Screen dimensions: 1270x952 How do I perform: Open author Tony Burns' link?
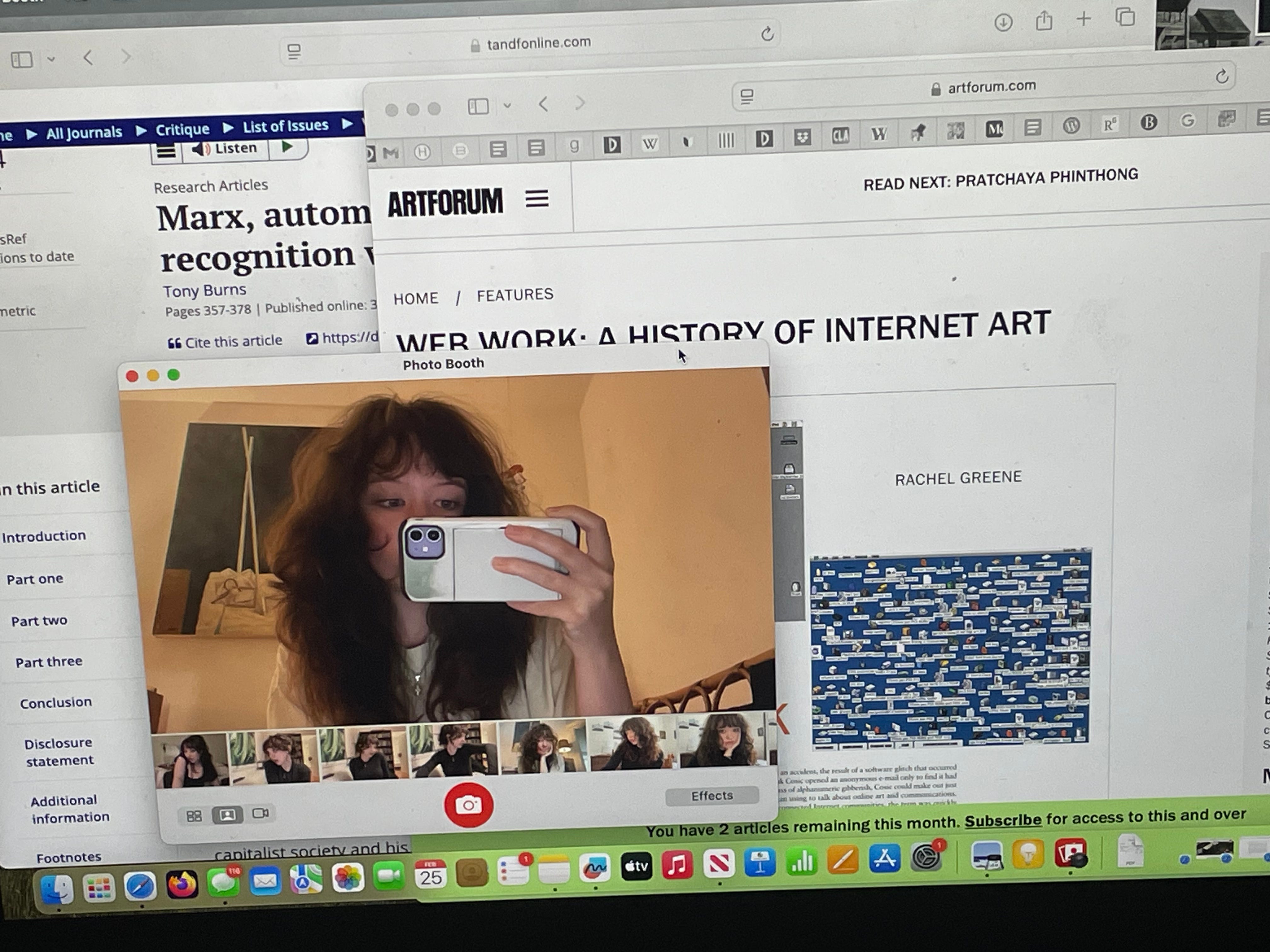(x=204, y=290)
